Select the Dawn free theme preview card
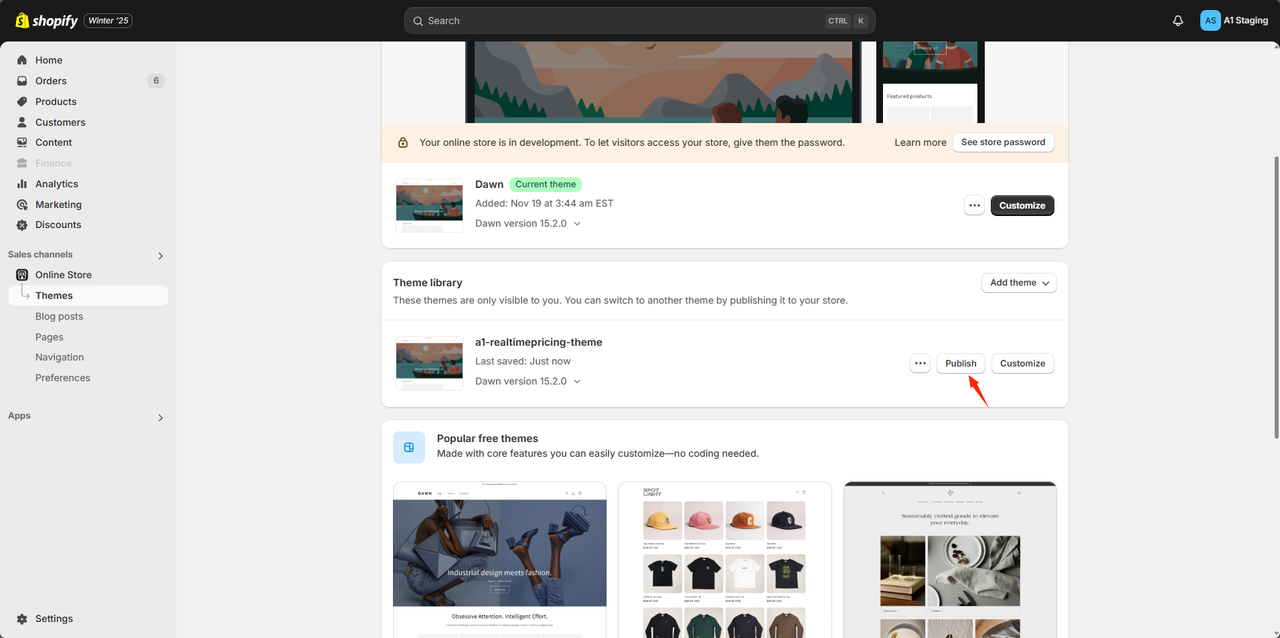 [x=500, y=560]
